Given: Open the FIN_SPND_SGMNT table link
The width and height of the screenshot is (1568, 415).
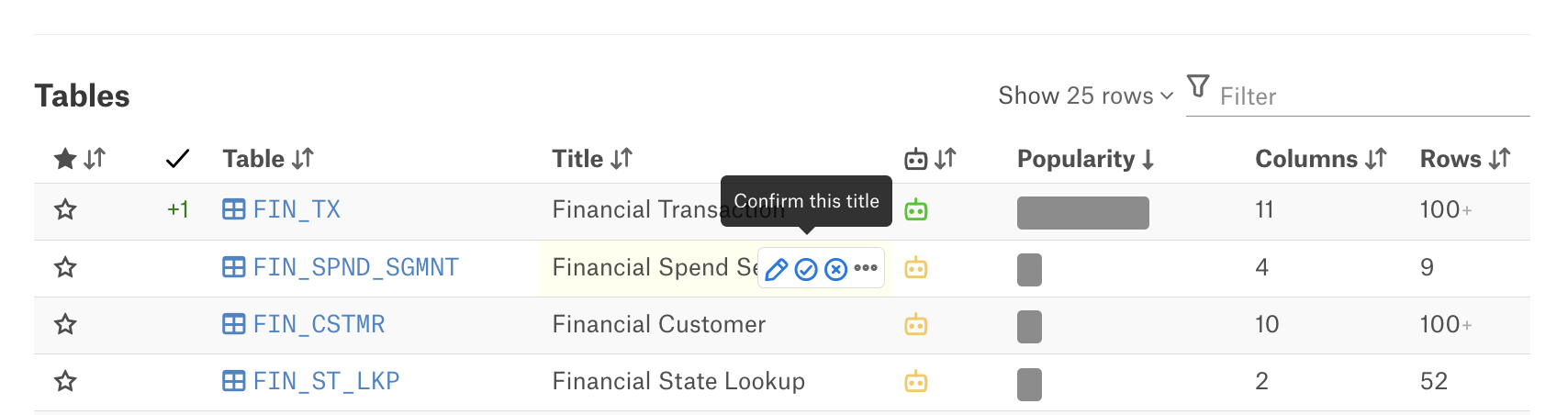Looking at the screenshot, I should [x=355, y=267].
